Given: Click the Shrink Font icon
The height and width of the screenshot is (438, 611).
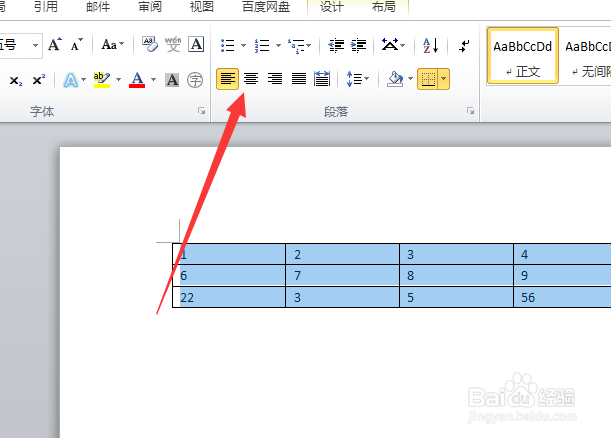Looking at the screenshot, I should (76, 45).
